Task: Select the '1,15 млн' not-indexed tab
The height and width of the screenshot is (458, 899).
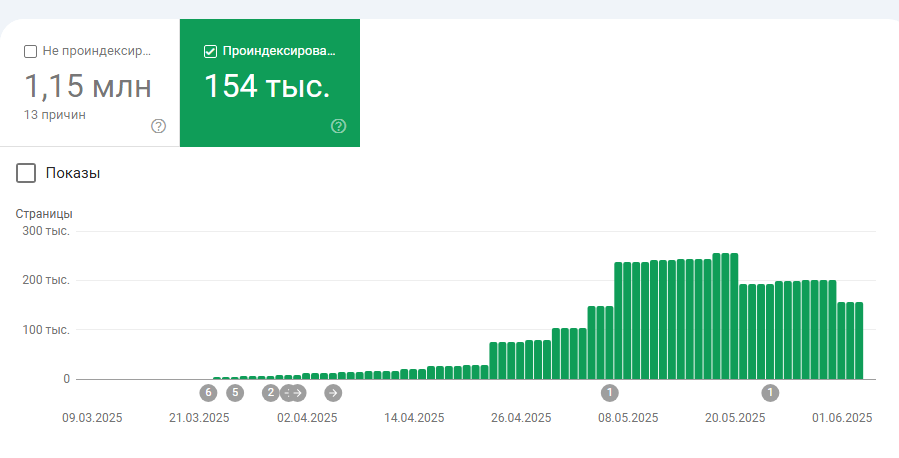Action: pos(90,83)
